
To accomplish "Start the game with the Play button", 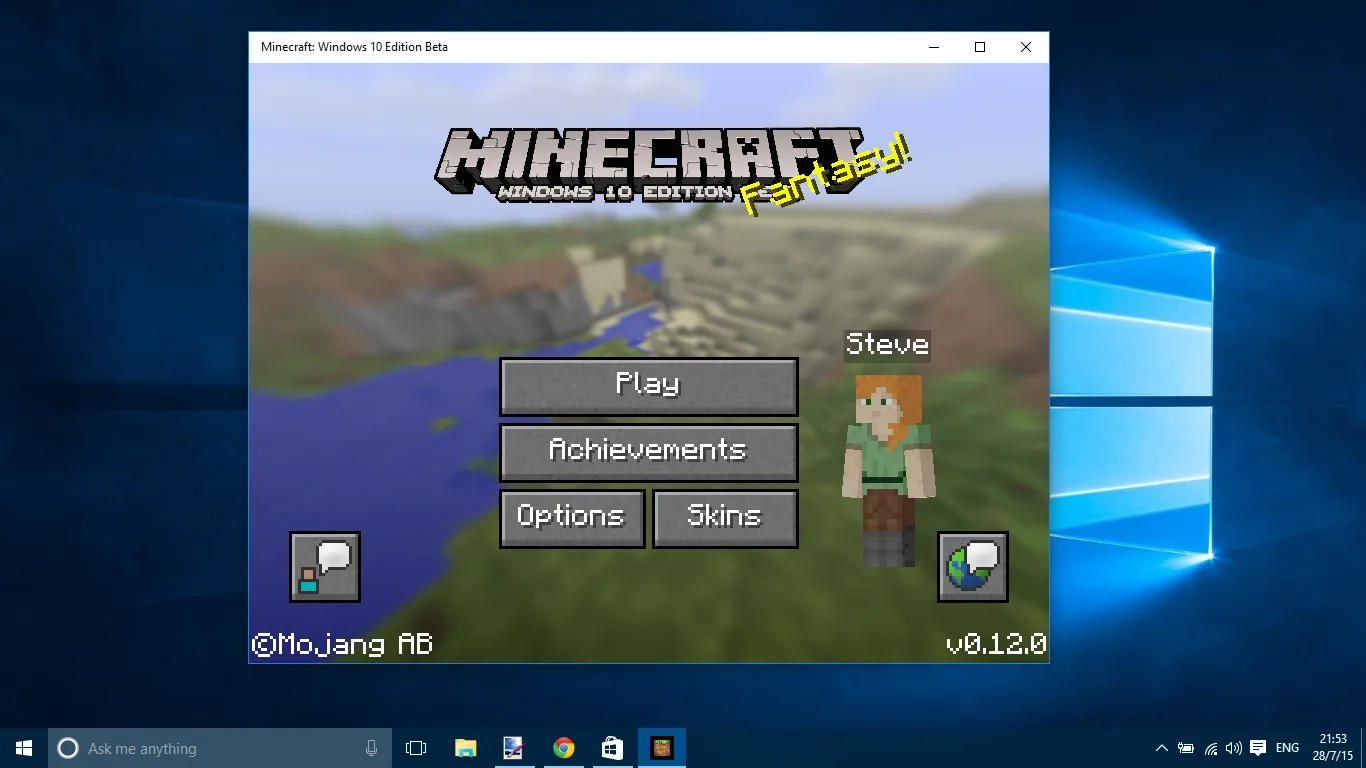I will coord(649,386).
